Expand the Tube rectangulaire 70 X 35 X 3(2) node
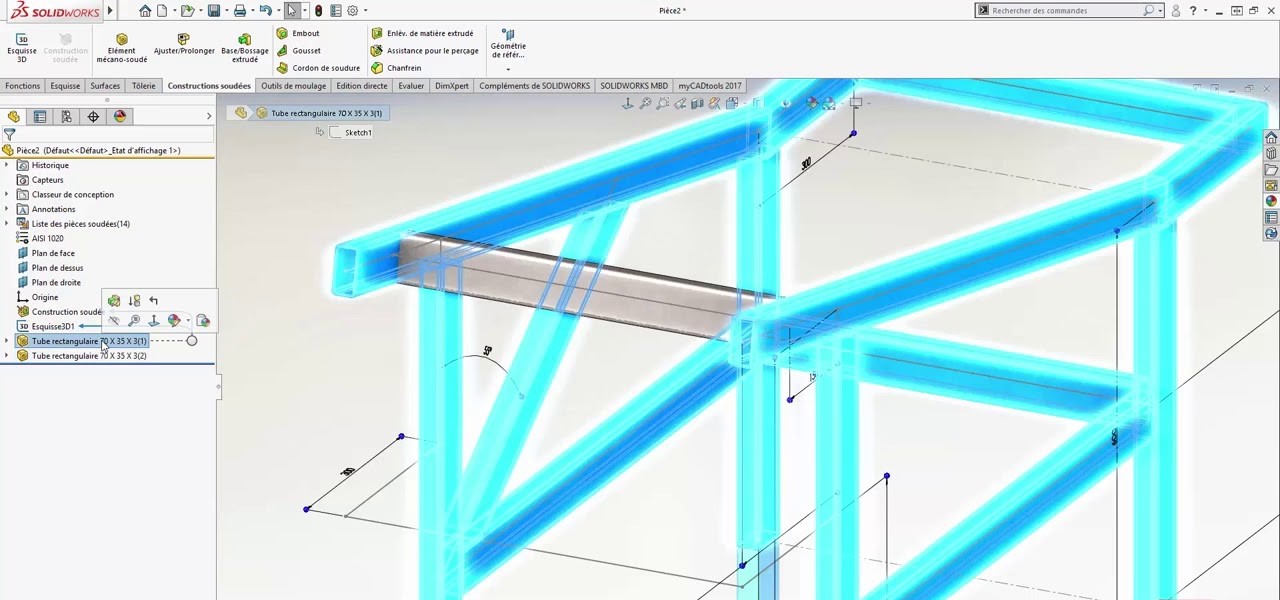1280x600 pixels. click(8, 355)
